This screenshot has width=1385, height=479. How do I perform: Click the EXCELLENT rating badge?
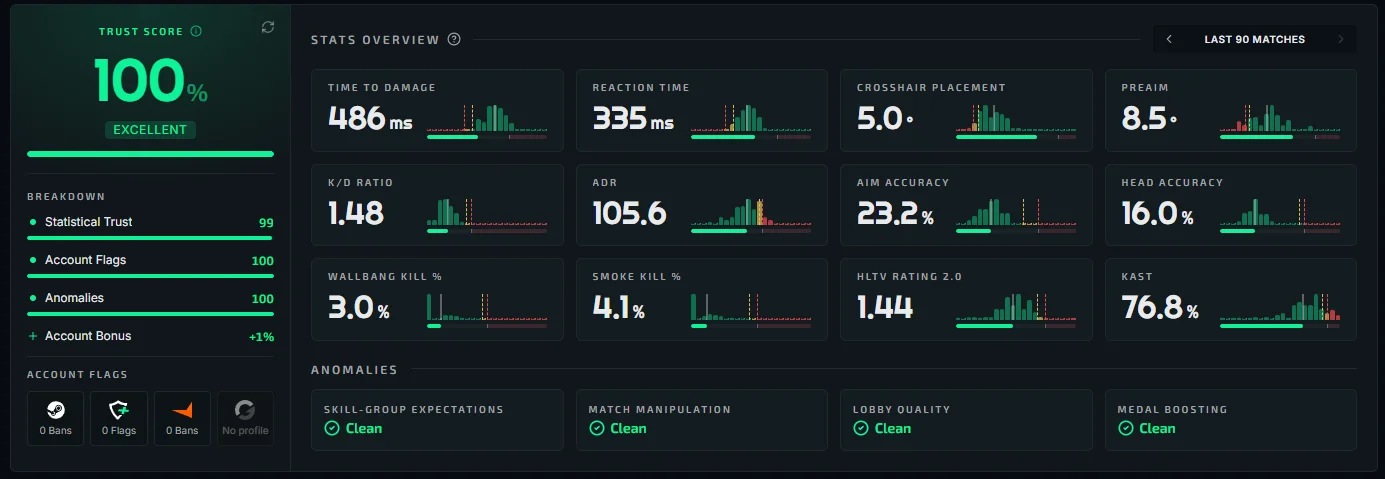coord(150,130)
